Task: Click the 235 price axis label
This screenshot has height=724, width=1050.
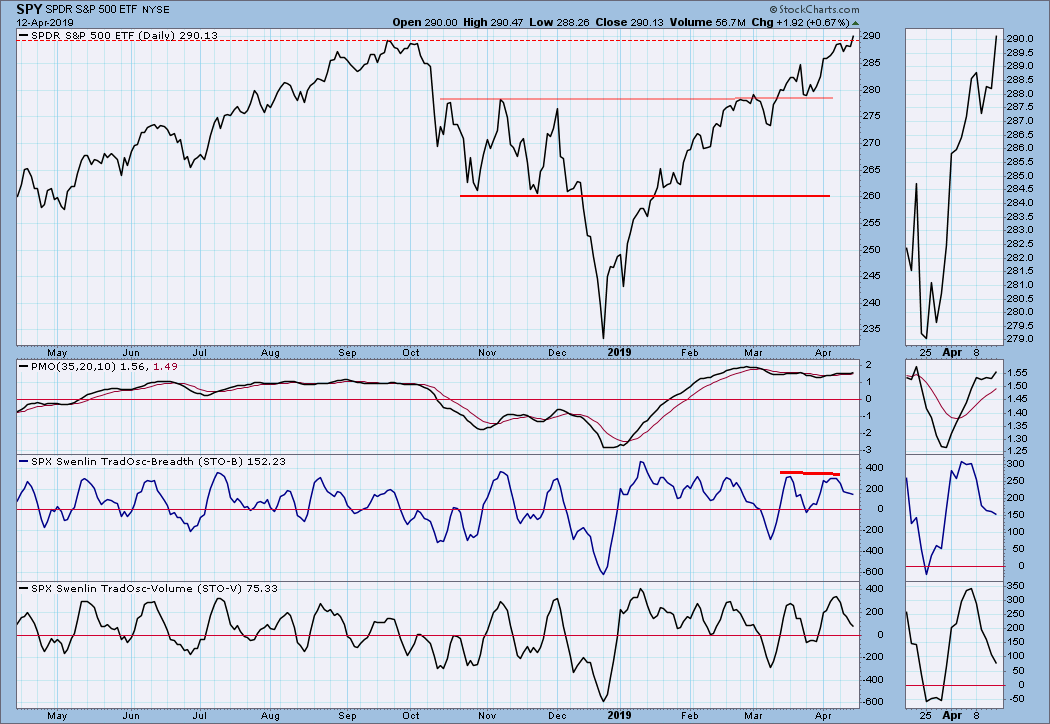Action: point(871,329)
